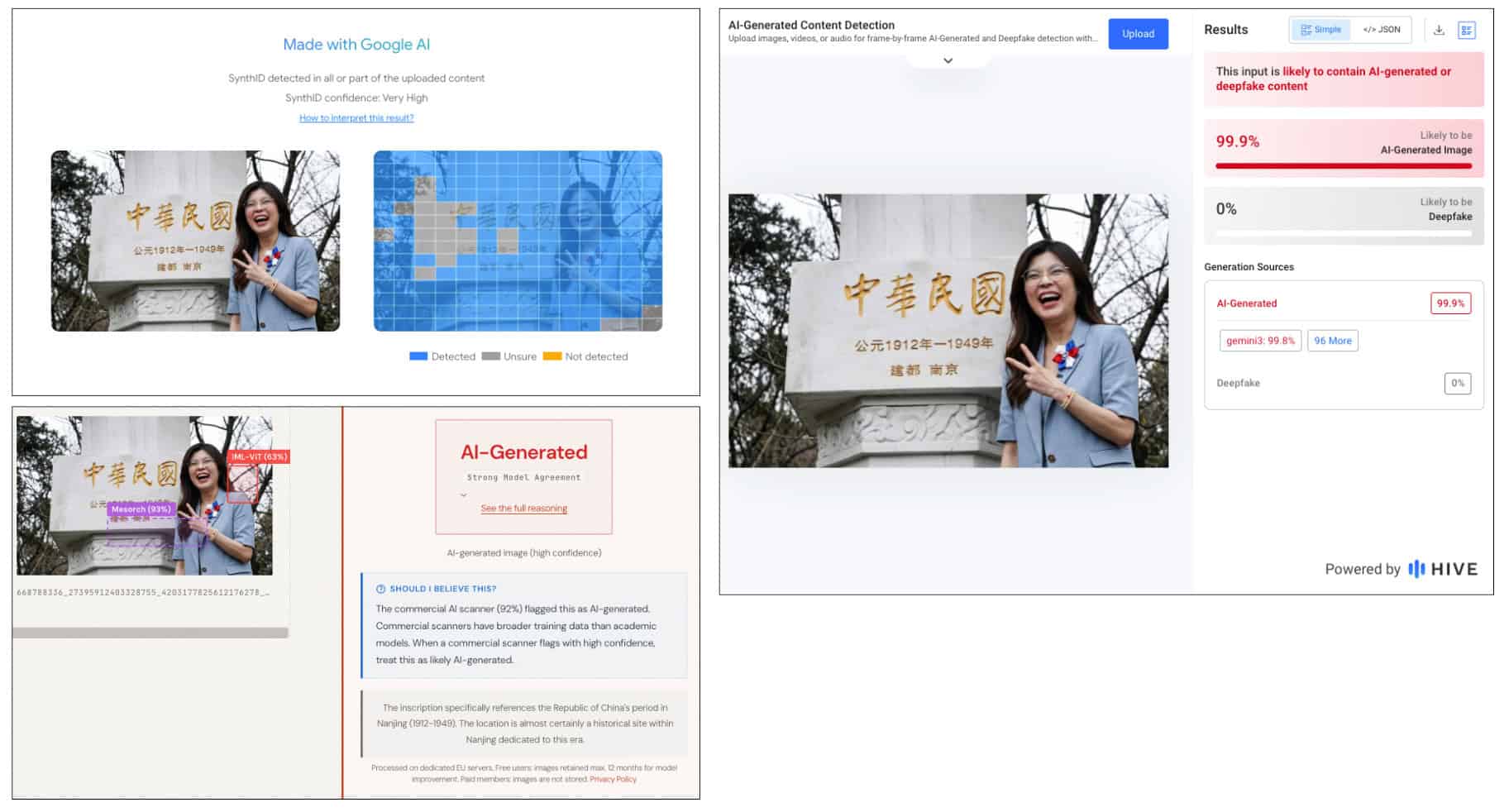Image resolution: width=1509 pixels, height=812 pixels.
Task: Click the Simple view icon
Action: tap(1306, 30)
